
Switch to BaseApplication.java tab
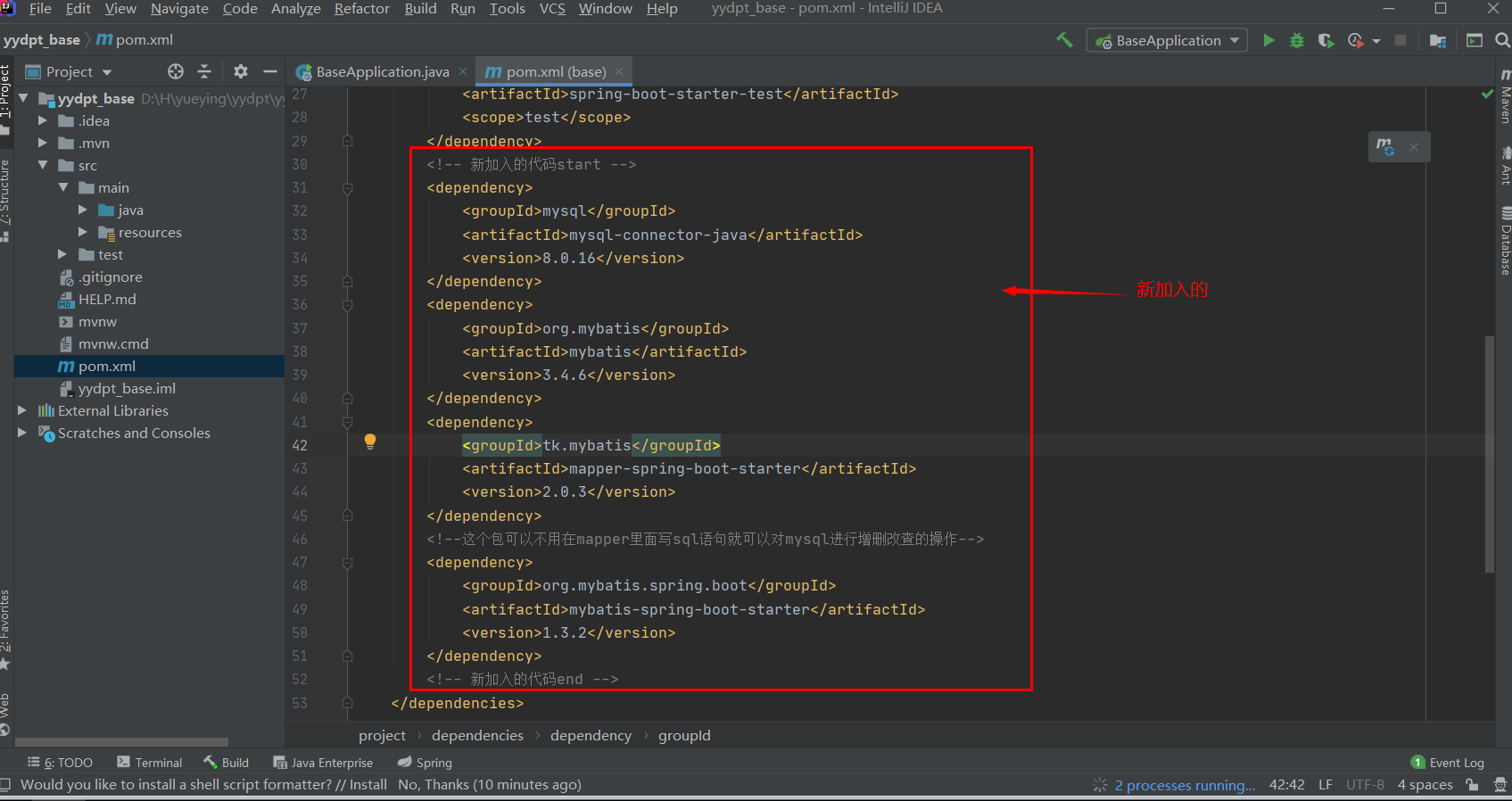coord(382,71)
